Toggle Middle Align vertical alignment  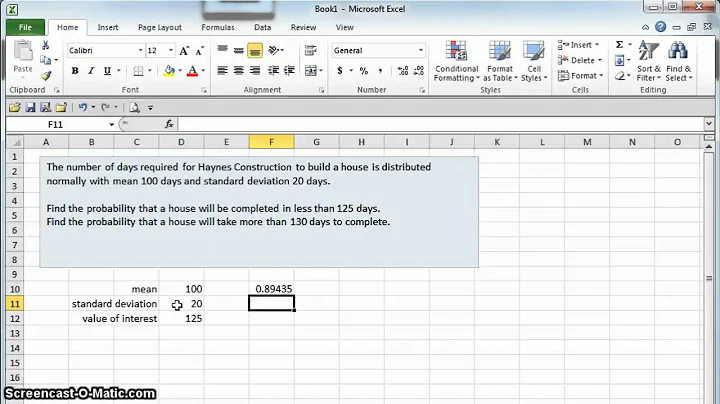[x=238, y=50]
